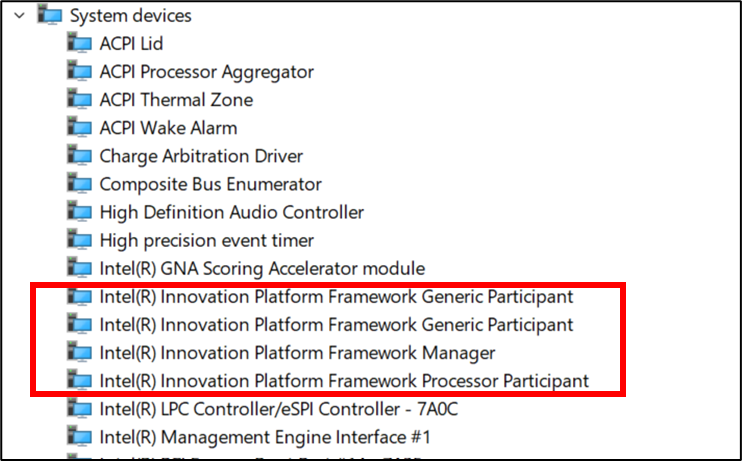Select Composite Bus Enumerator entry
This screenshot has width=742, height=461.
click(210, 184)
